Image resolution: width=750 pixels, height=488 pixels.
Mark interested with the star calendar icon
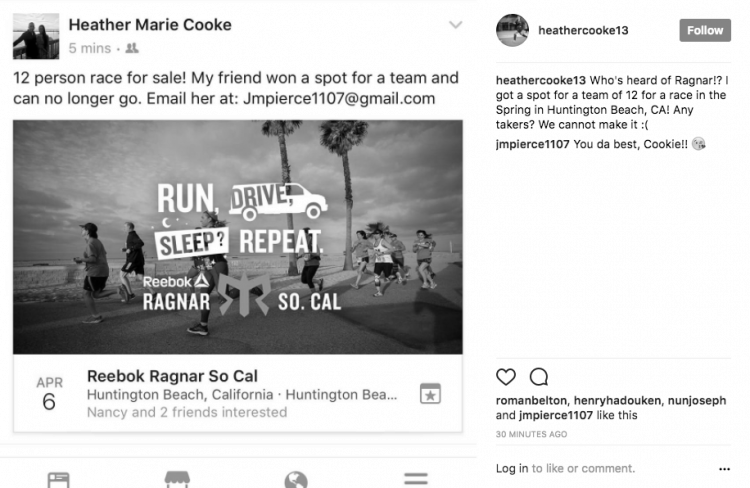(430, 393)
